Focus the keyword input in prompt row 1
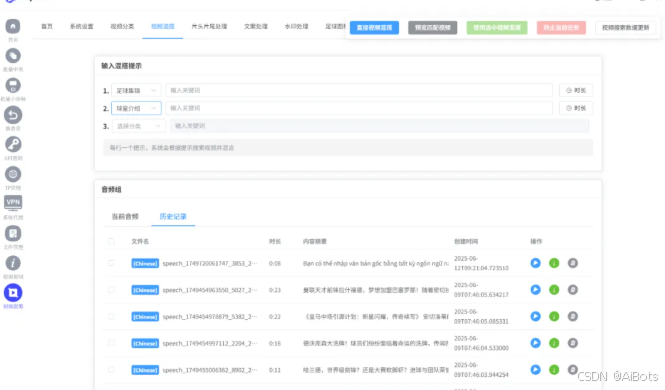This screenshot has width=665, height=390. [x=359, y=90]
